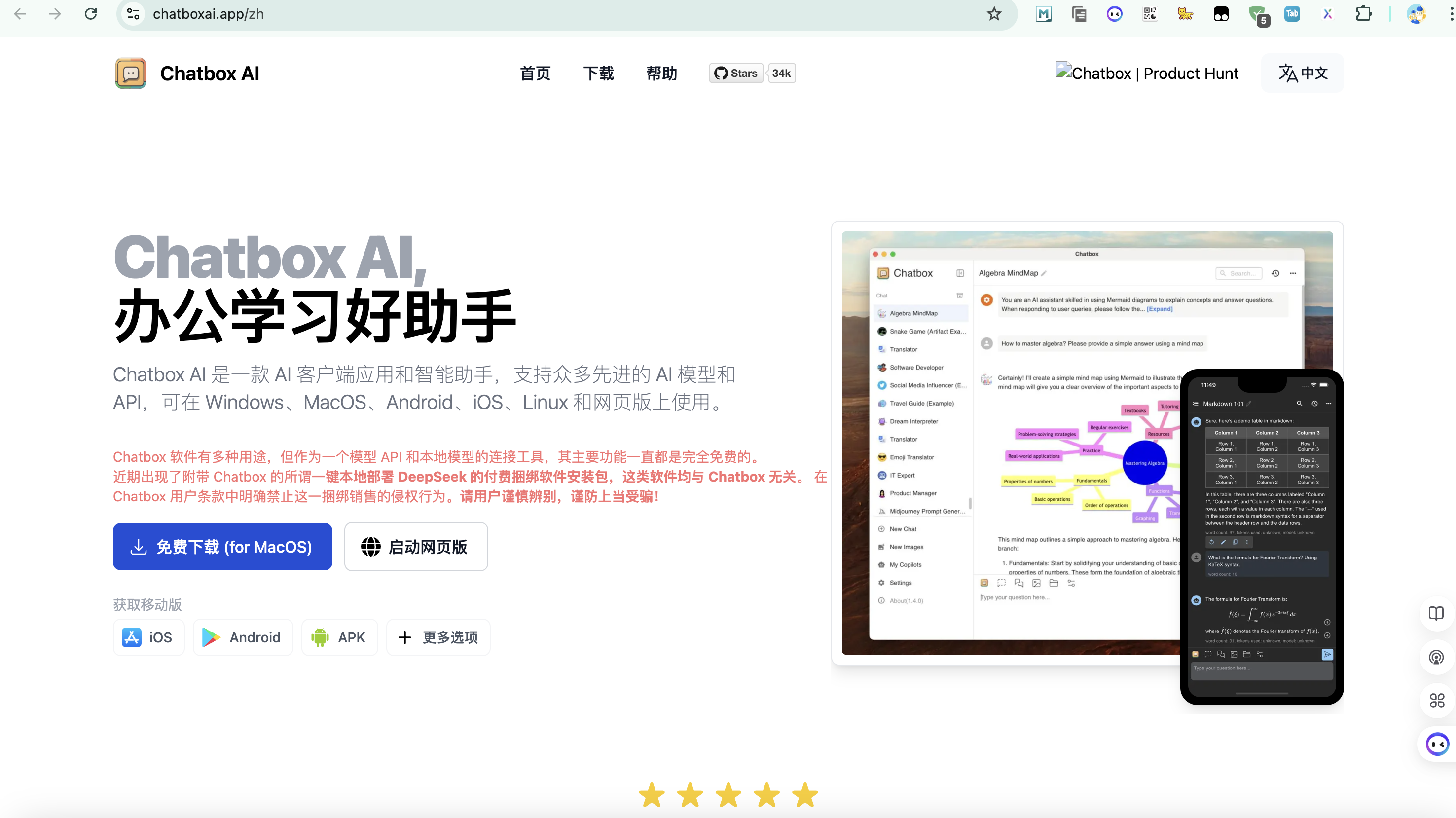Bookmark this page with the star icon

click(994, 14)
